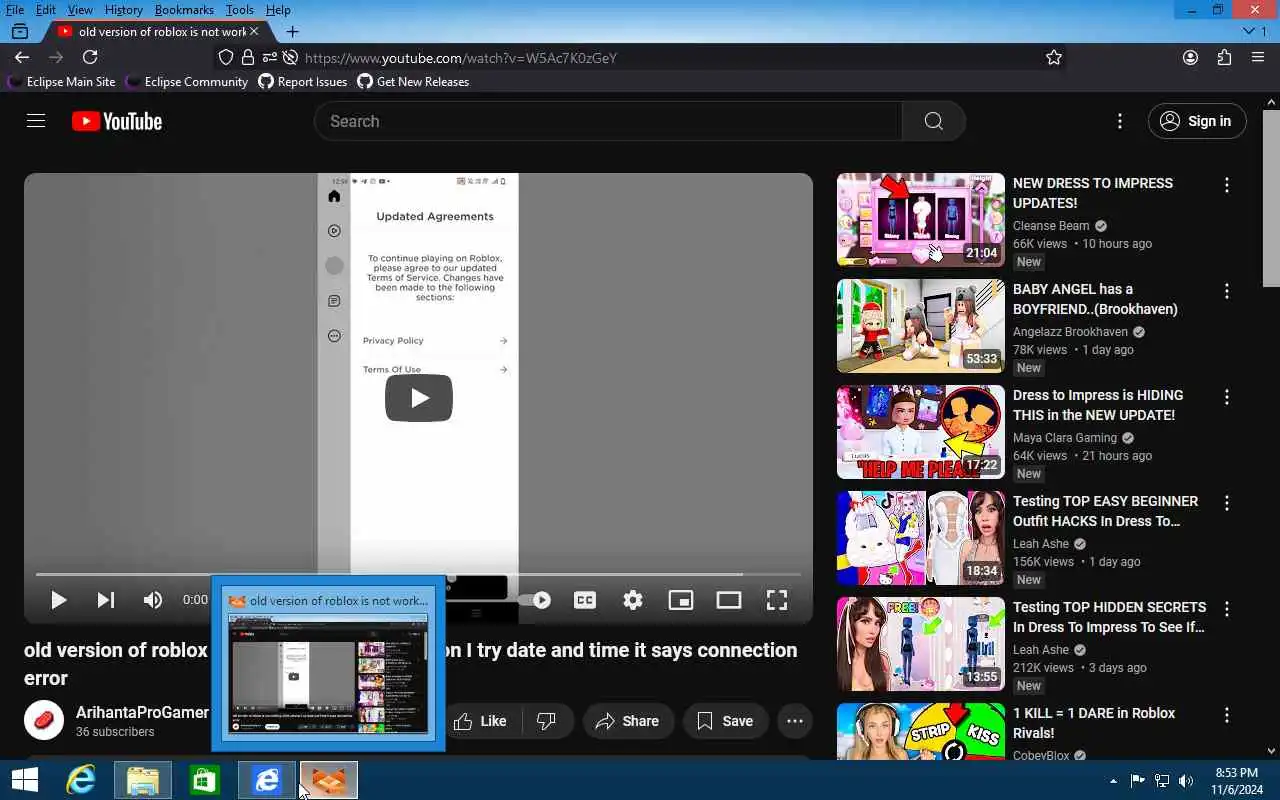The width and height of the screenshot is (1280, 800).
Task: Open the player settings gear
Action: pos(633,600)
